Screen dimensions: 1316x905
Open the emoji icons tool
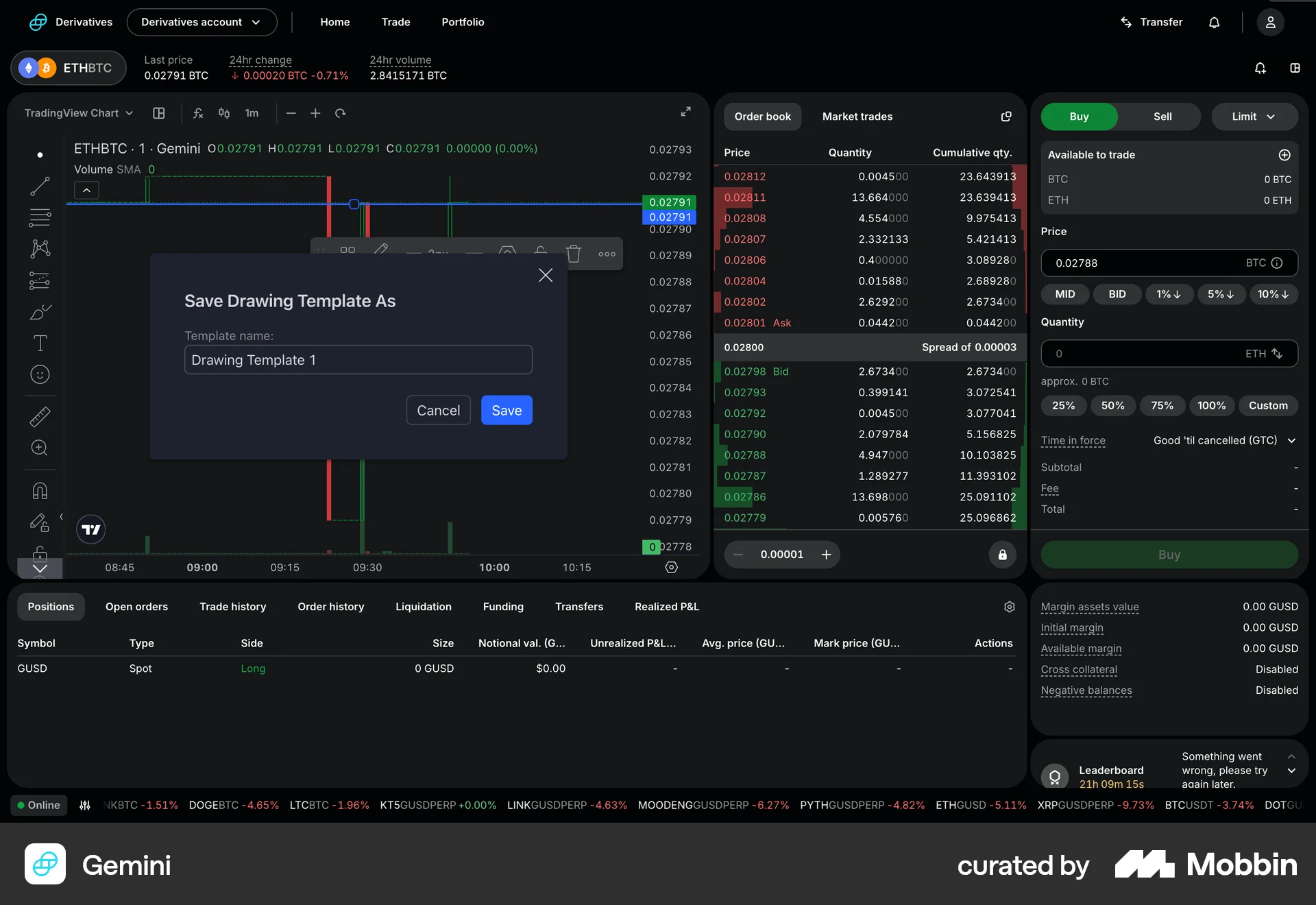[40, 374]
